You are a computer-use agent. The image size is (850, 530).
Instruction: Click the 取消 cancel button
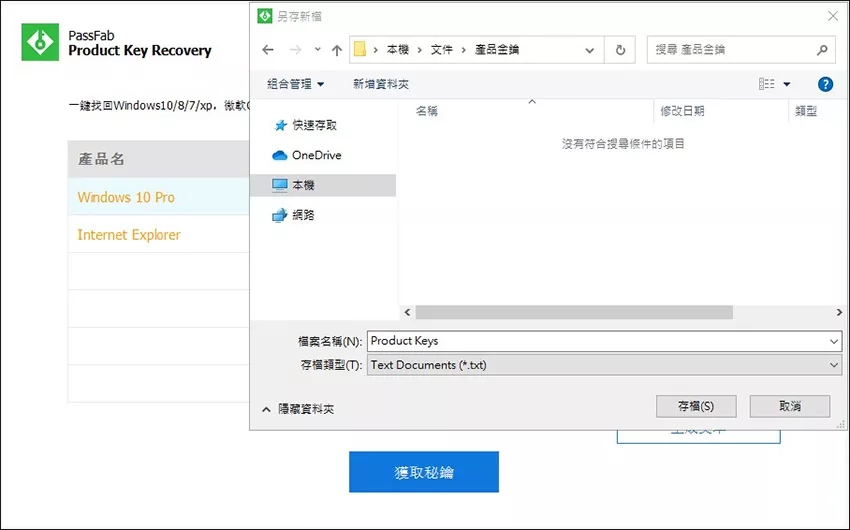pyautogui.click(x=790, y=406)
